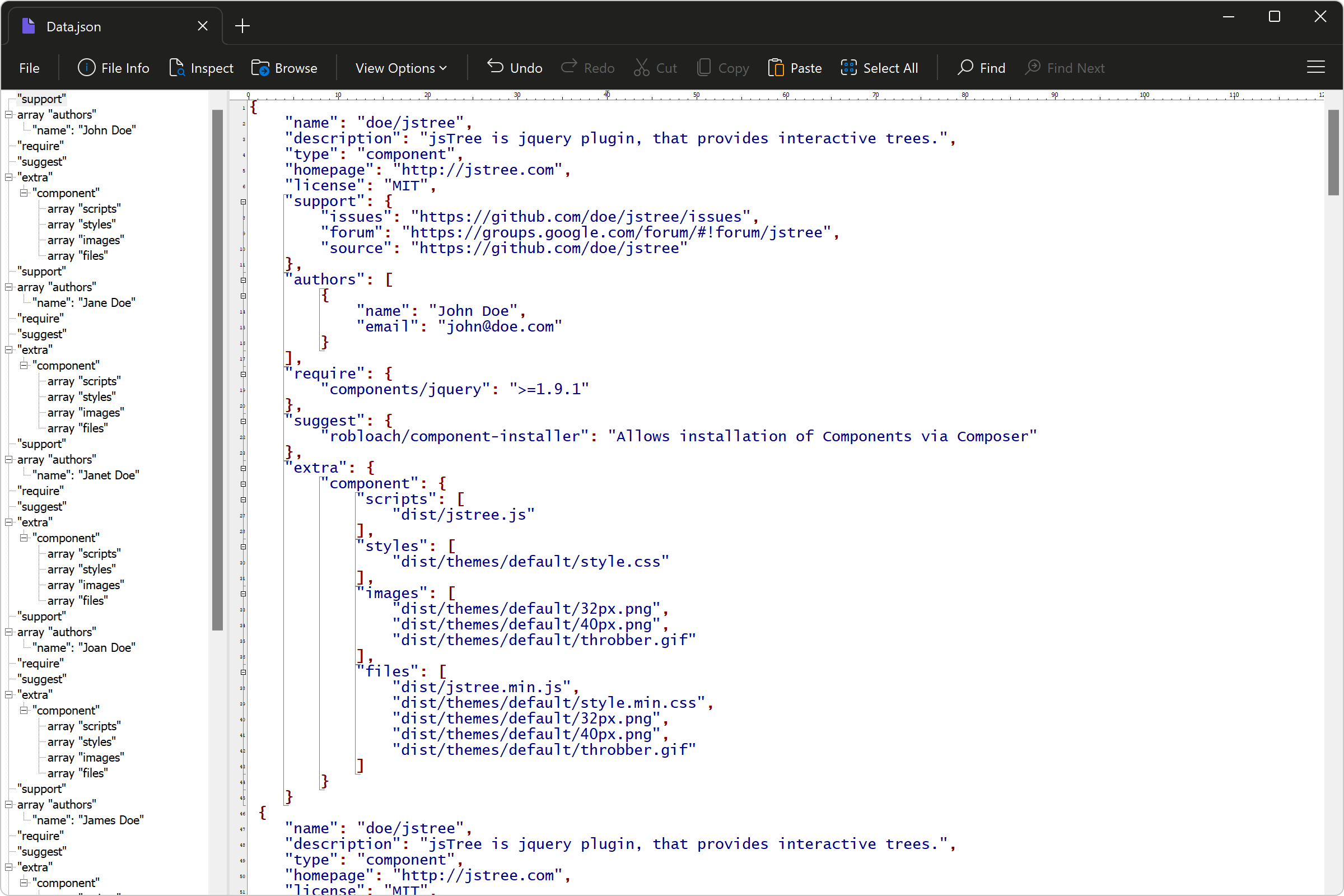Screen dimensions: 1344x896
Task: Click the Undo icon
Action: click(x=494, y=67)
